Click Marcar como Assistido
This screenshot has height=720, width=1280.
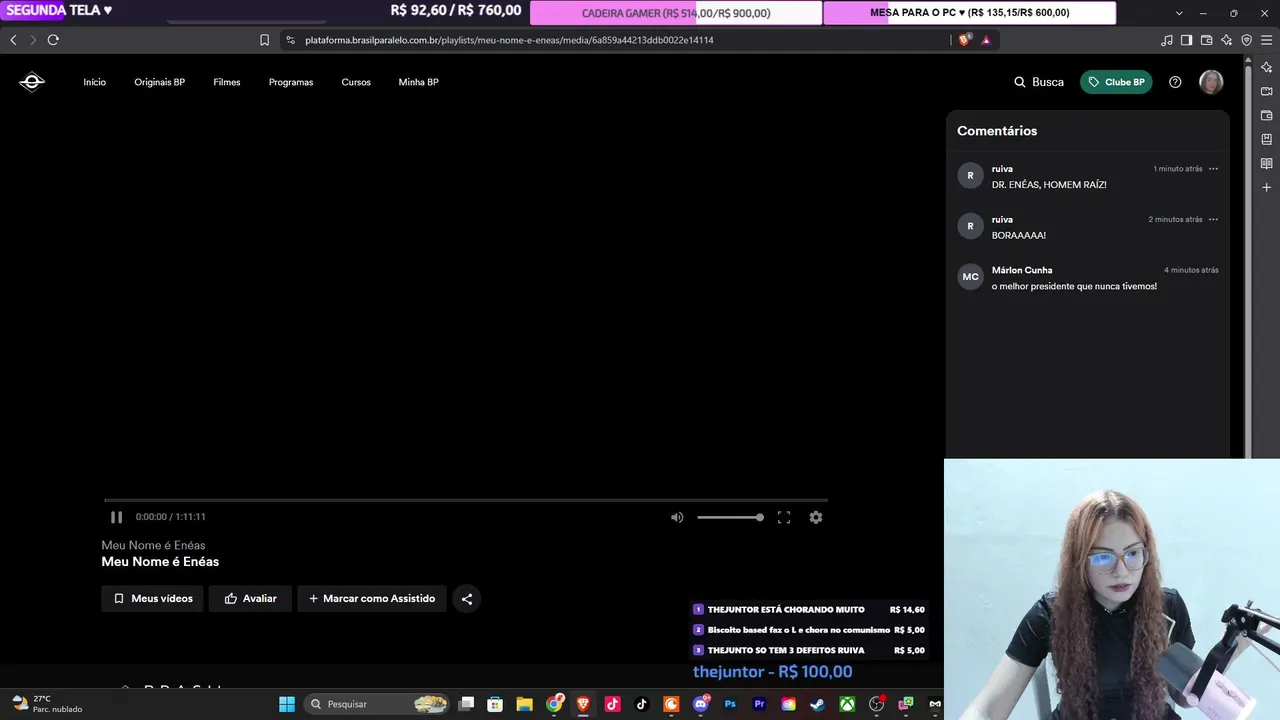click(372, 599)
